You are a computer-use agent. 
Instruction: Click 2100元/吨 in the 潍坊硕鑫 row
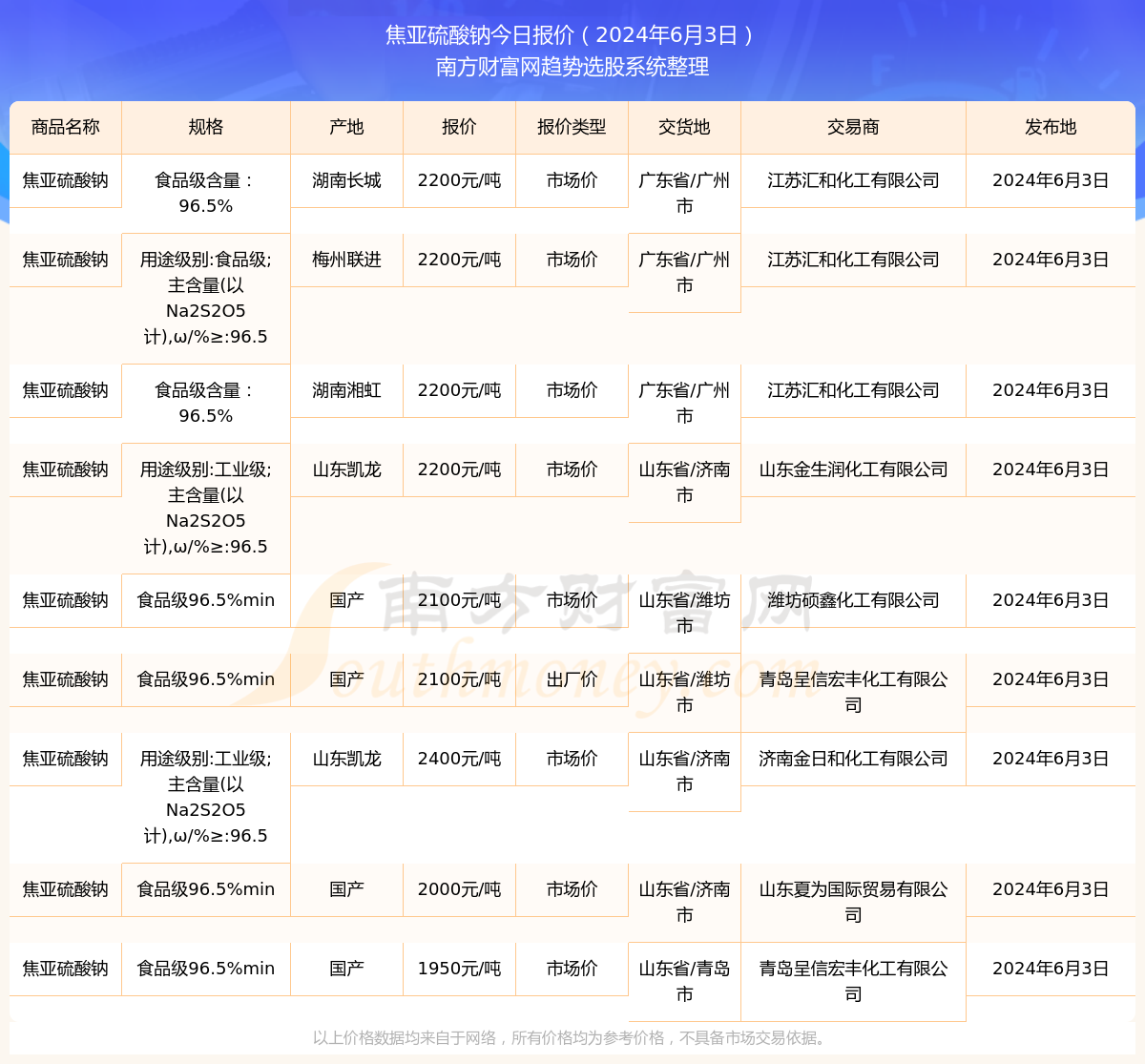click(x=459, y=600)
